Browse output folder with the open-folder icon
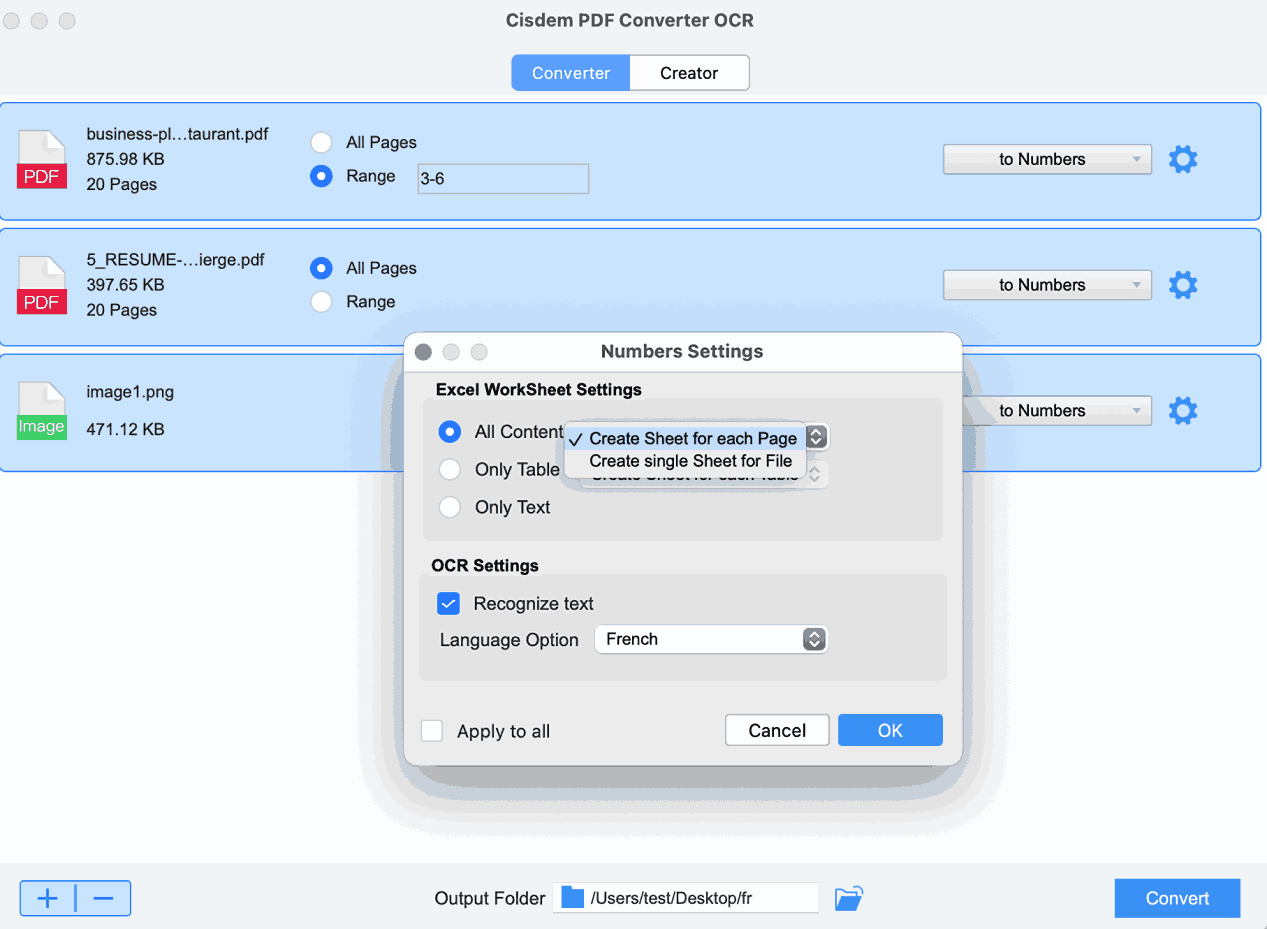Image resolution: width=1267 pixels, height=929 pixels. pyautogui.click(x=848, y=898)
